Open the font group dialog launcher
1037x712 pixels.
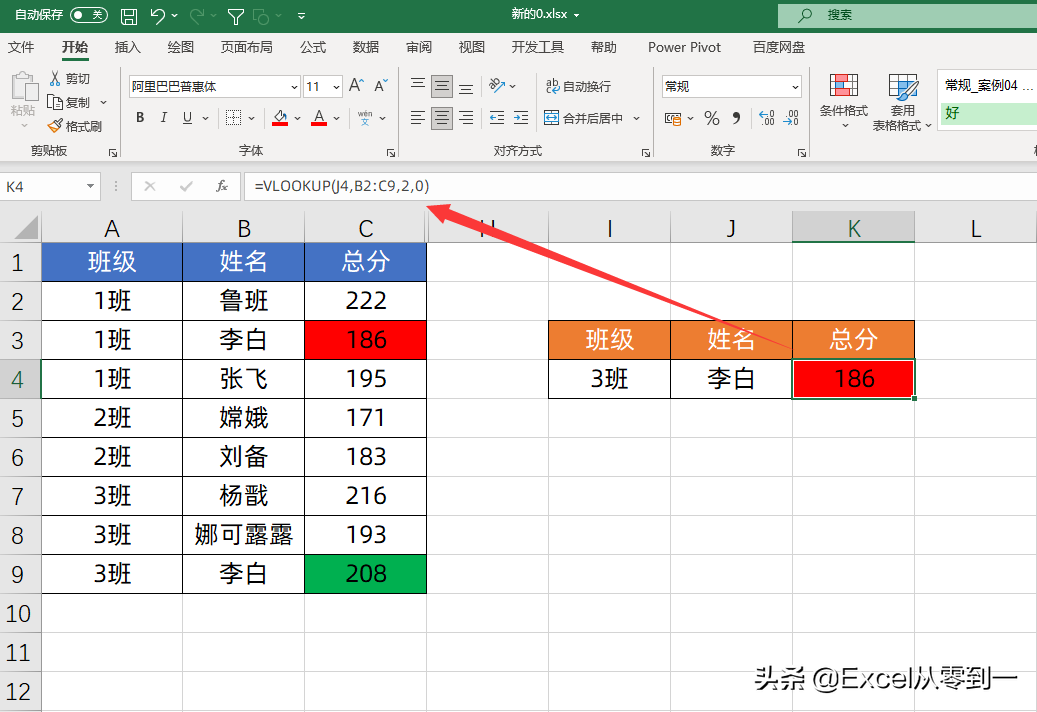tap(391, 153)
